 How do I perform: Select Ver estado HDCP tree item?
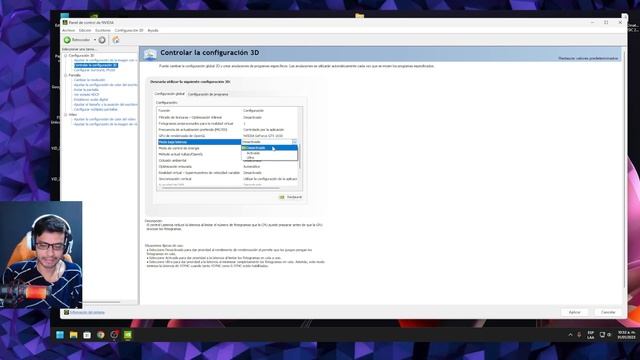tap(87, 95)
